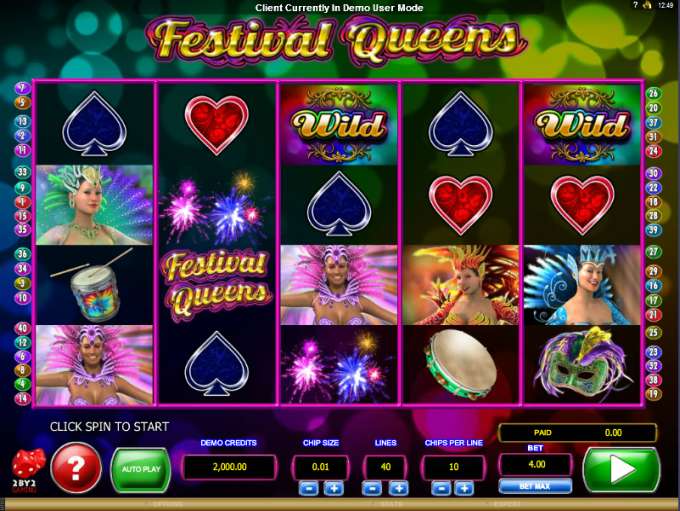Decrease chip size with minus button
Image resolution: width=680 pixels, height=511 pixels.
point(309,488)
